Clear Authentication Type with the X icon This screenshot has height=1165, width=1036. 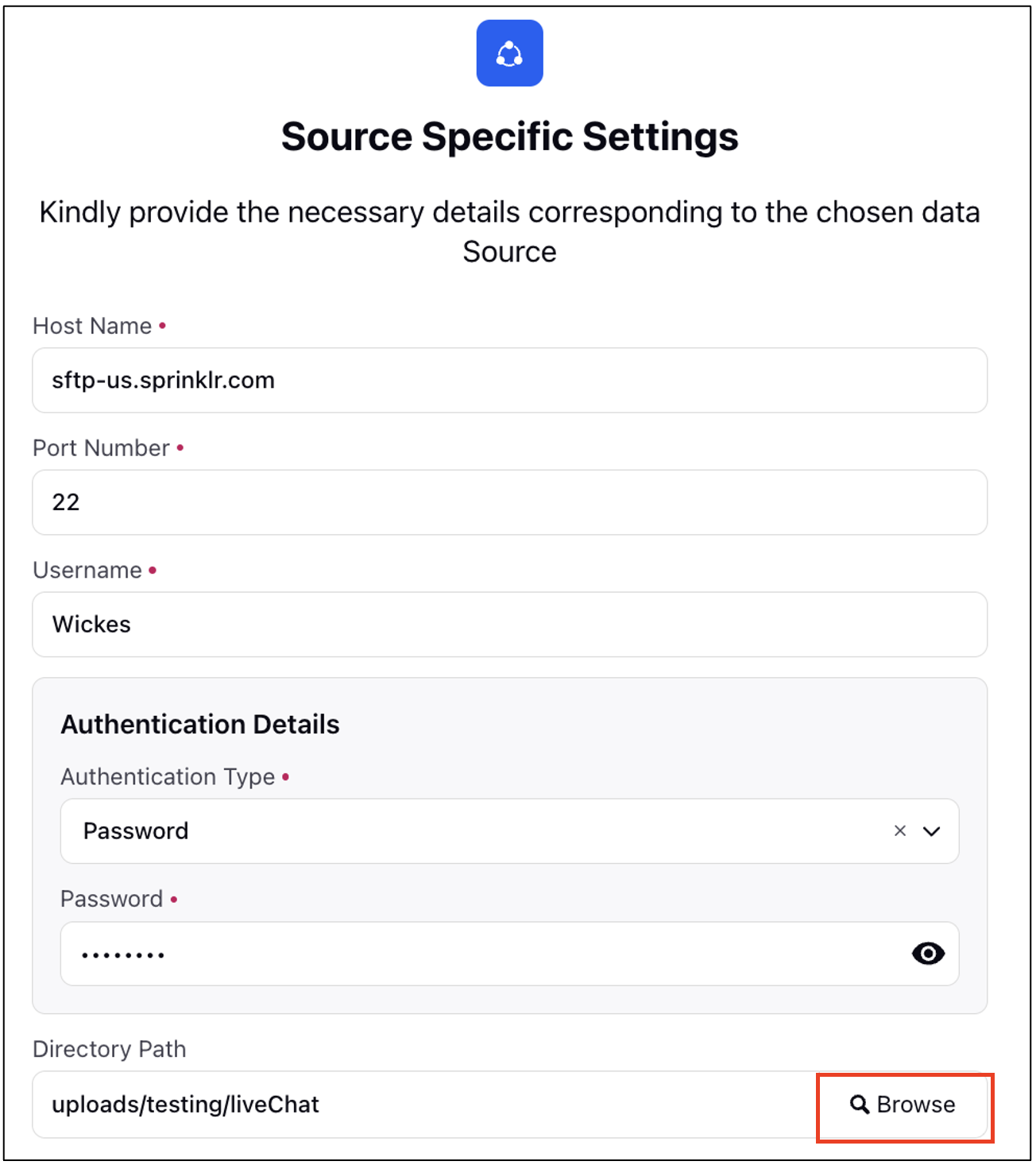(900, 830)
